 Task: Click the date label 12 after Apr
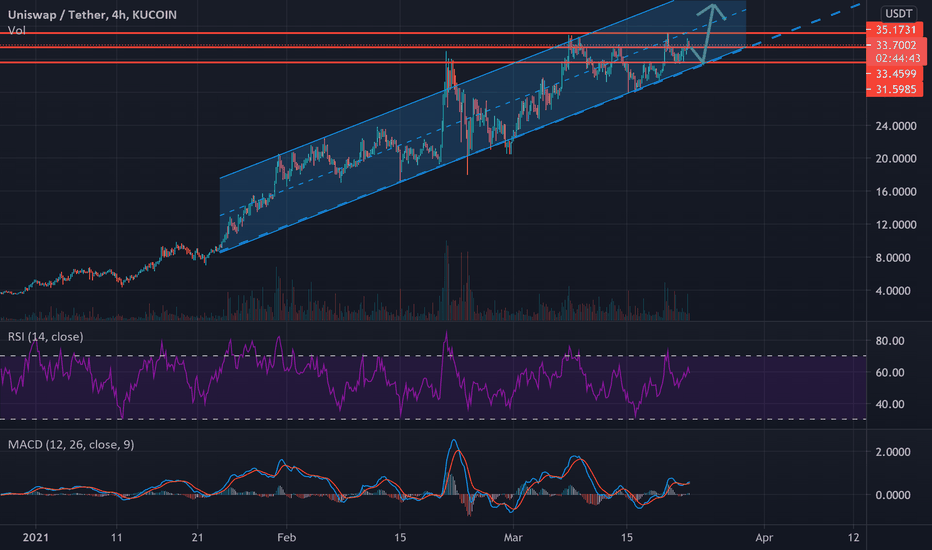pos(854,538)
